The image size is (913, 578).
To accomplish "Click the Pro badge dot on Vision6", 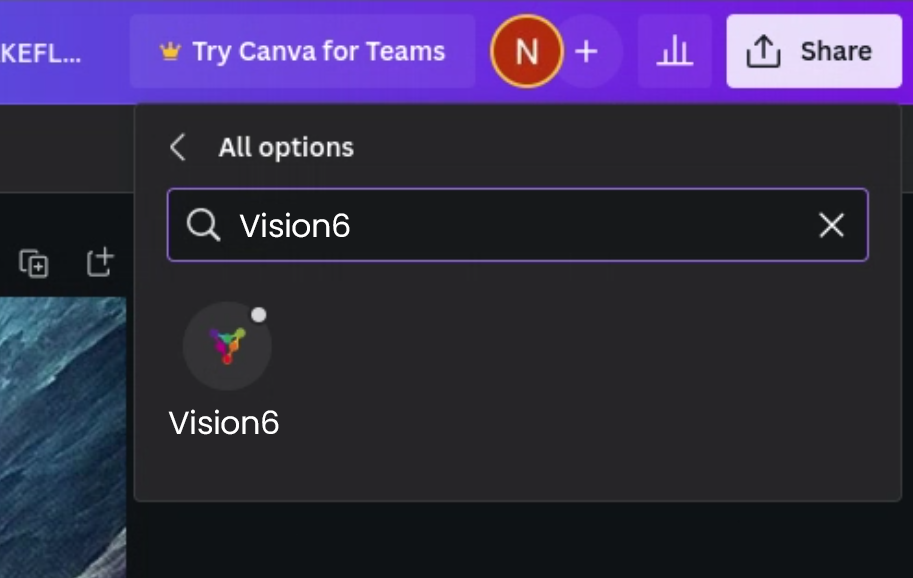I will [259, 313].
